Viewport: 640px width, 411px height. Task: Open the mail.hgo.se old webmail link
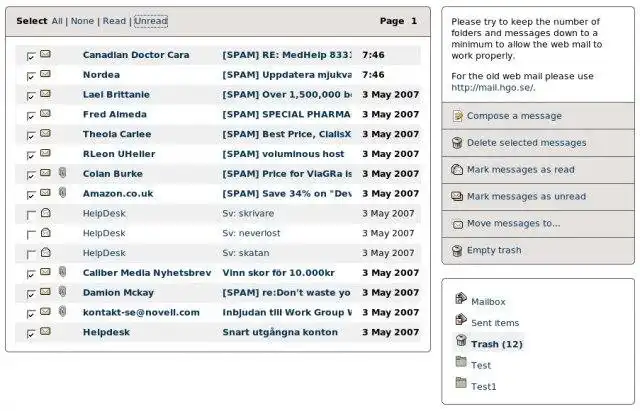coord(491,88)
